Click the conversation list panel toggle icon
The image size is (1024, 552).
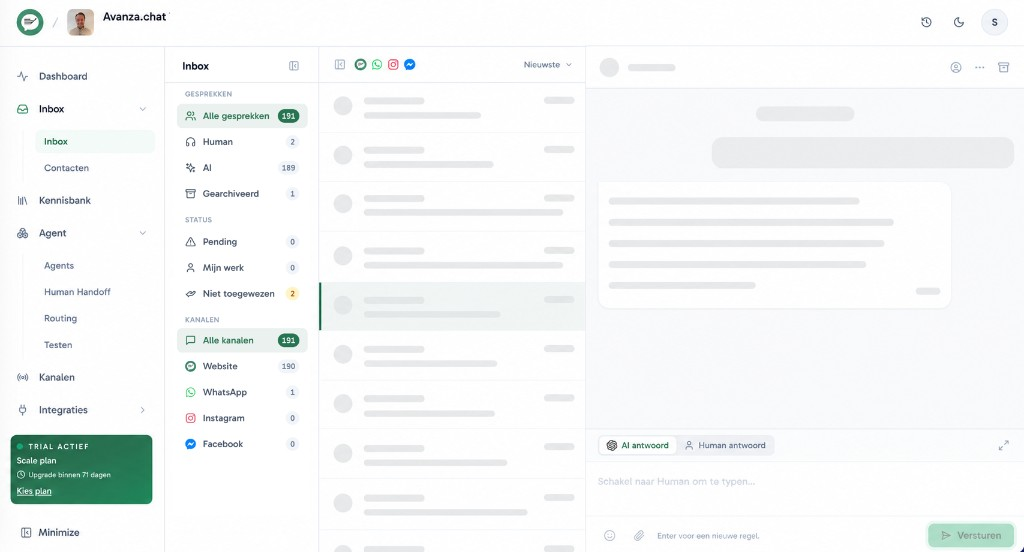click(x=340, y=65)
